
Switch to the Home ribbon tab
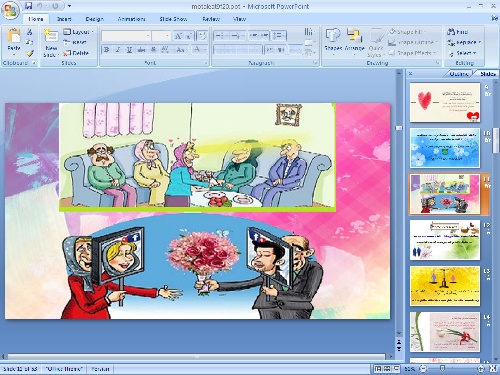(36, 19)
